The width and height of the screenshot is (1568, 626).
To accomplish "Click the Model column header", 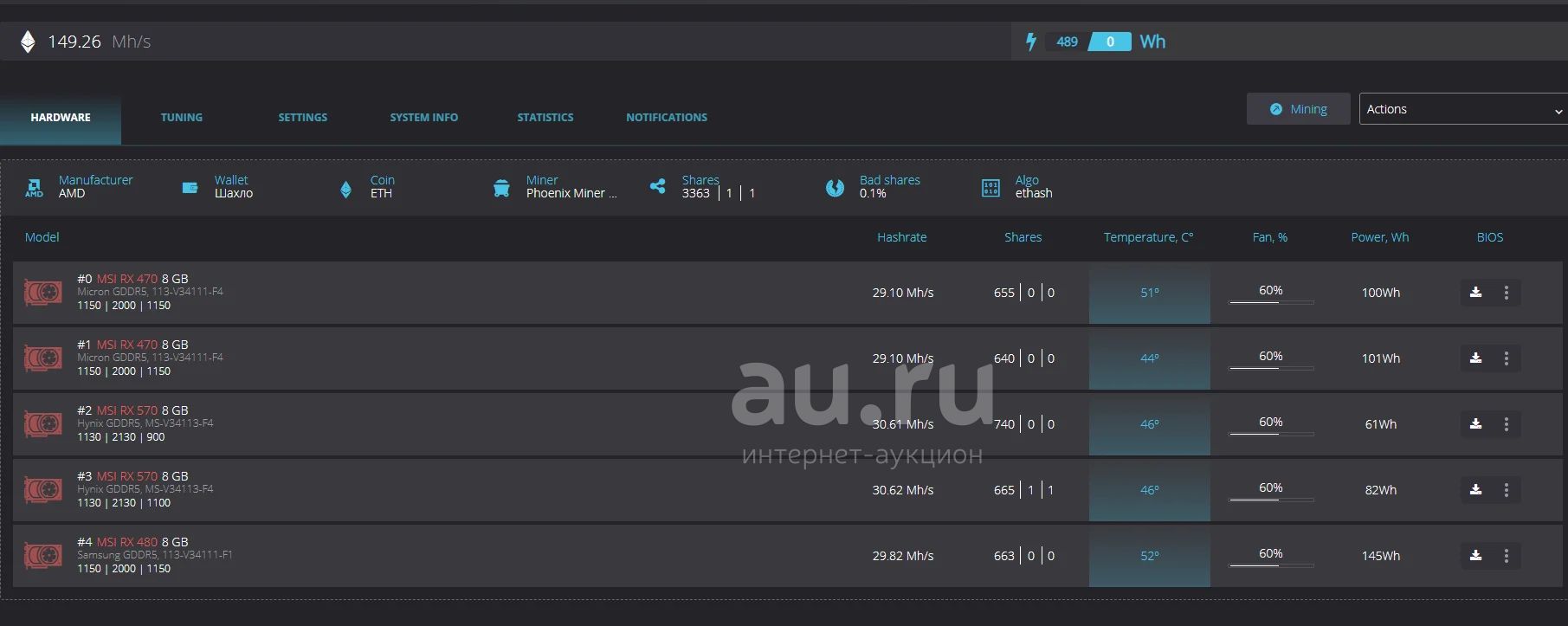I will pyautogui.click(x=42, y=237).
